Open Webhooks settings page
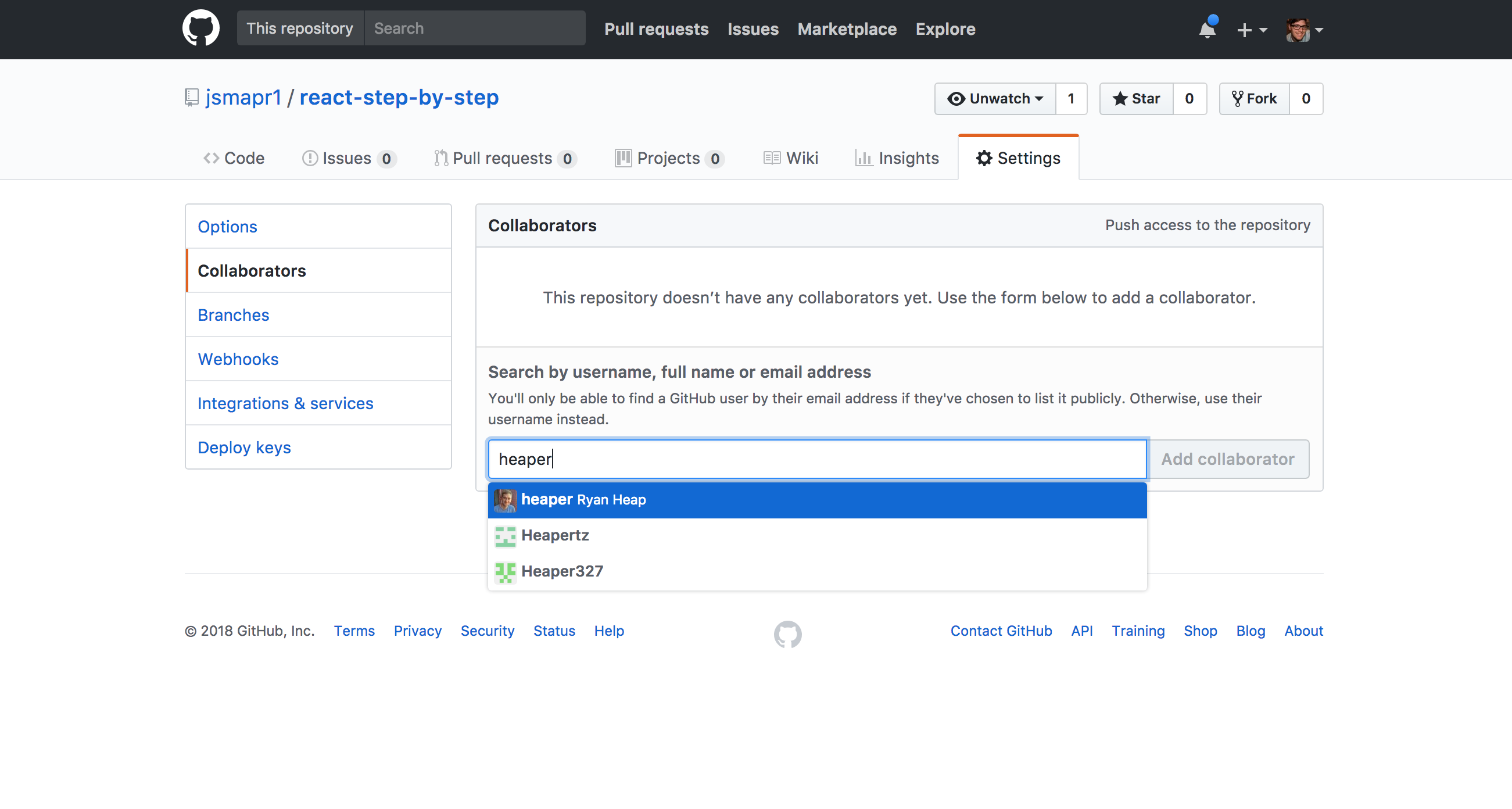 238,359
